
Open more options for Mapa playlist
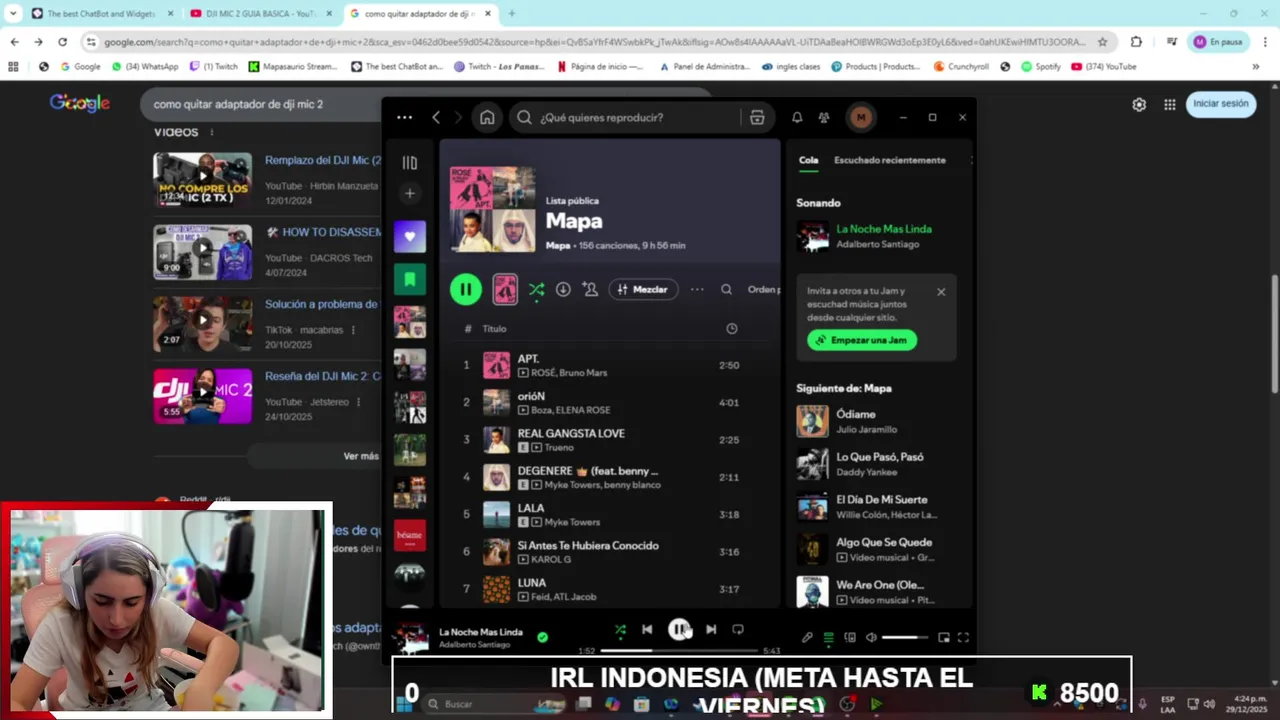[x=697, y=289]
